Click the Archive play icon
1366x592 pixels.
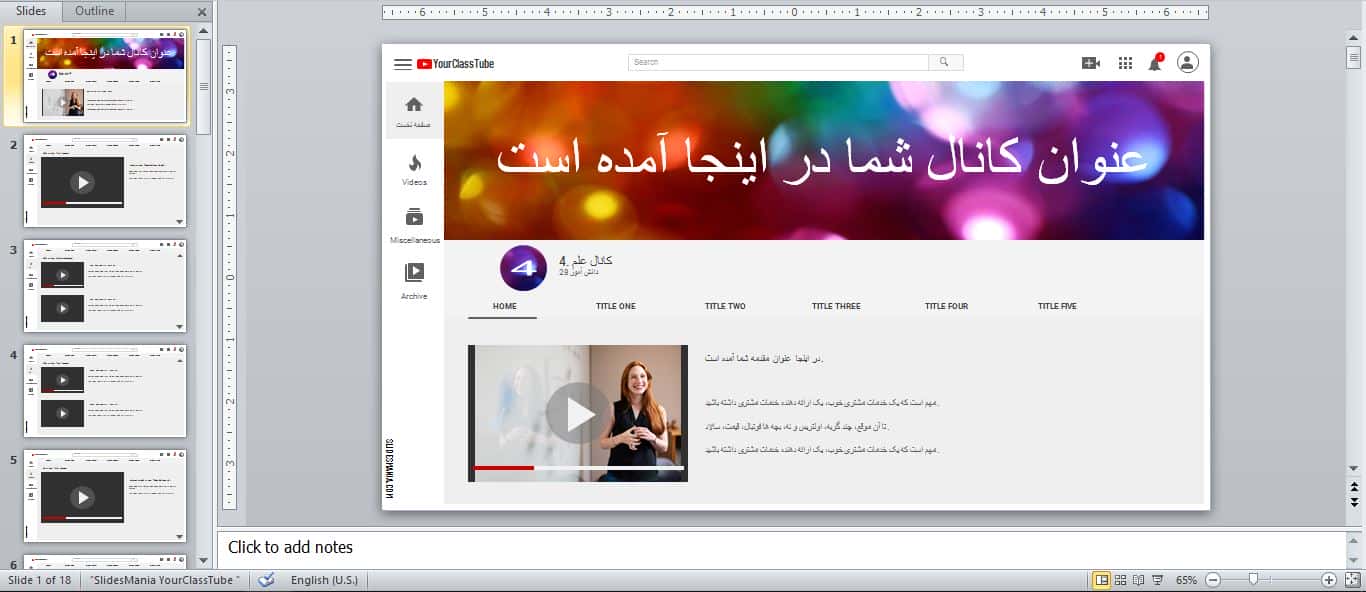414,272
